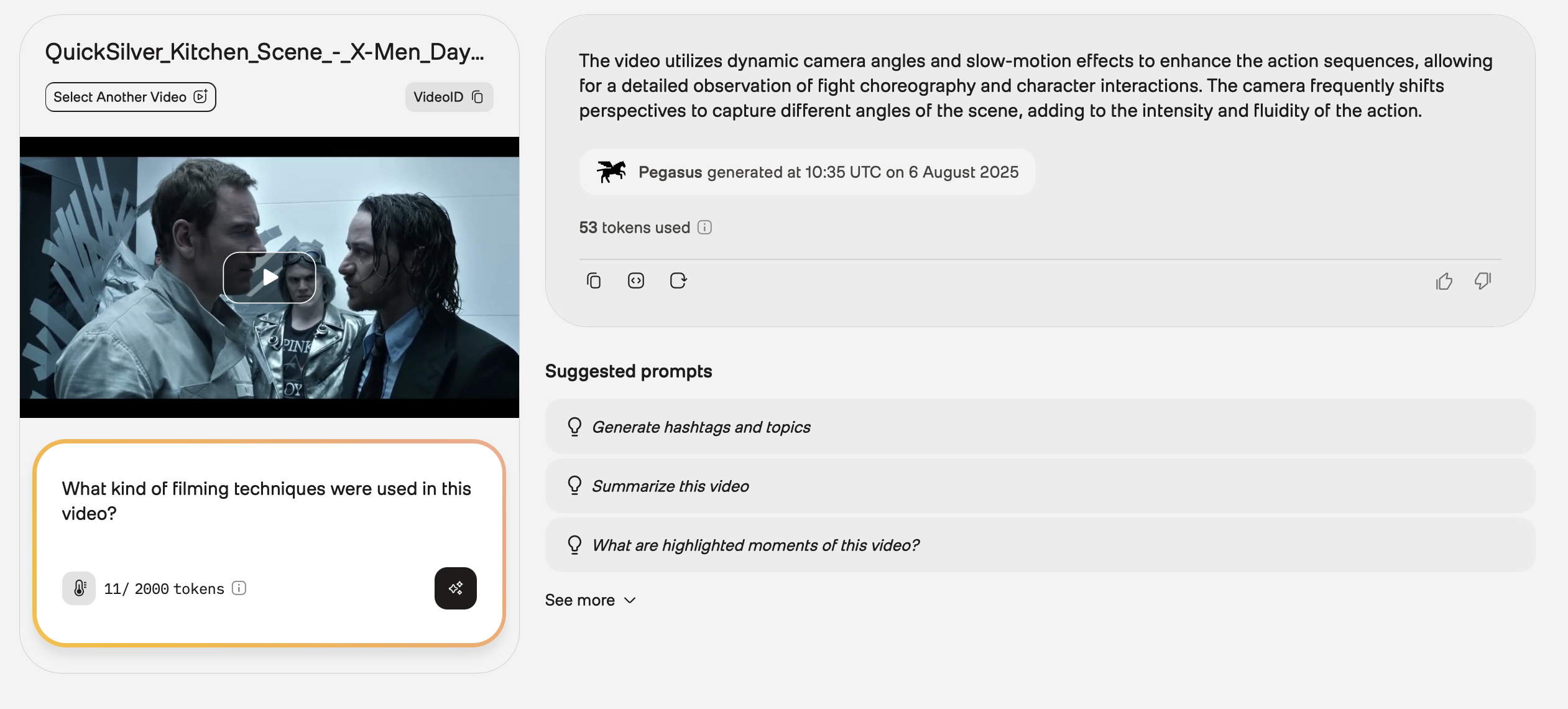Click the regenerate response icon

pos(678,281)
